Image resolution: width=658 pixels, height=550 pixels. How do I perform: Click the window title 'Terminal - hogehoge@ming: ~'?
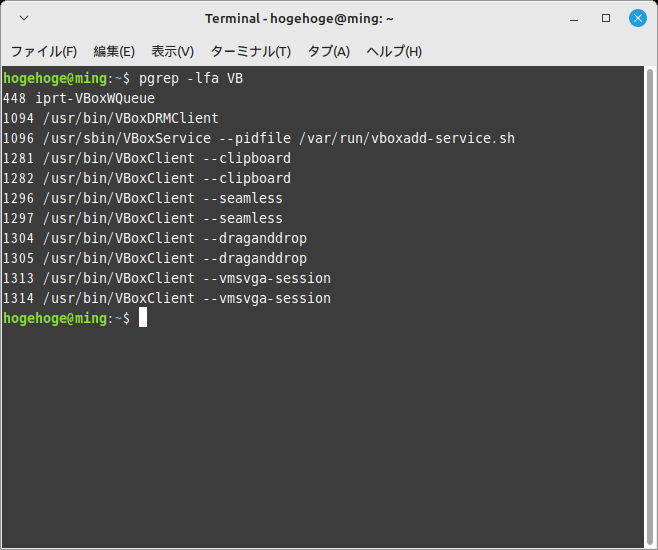click(x=299, y=19)
